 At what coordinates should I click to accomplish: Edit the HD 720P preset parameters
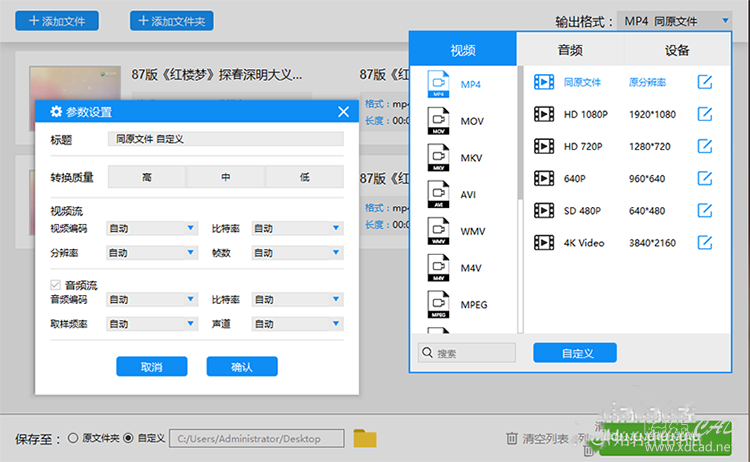(x=705, y=146)
